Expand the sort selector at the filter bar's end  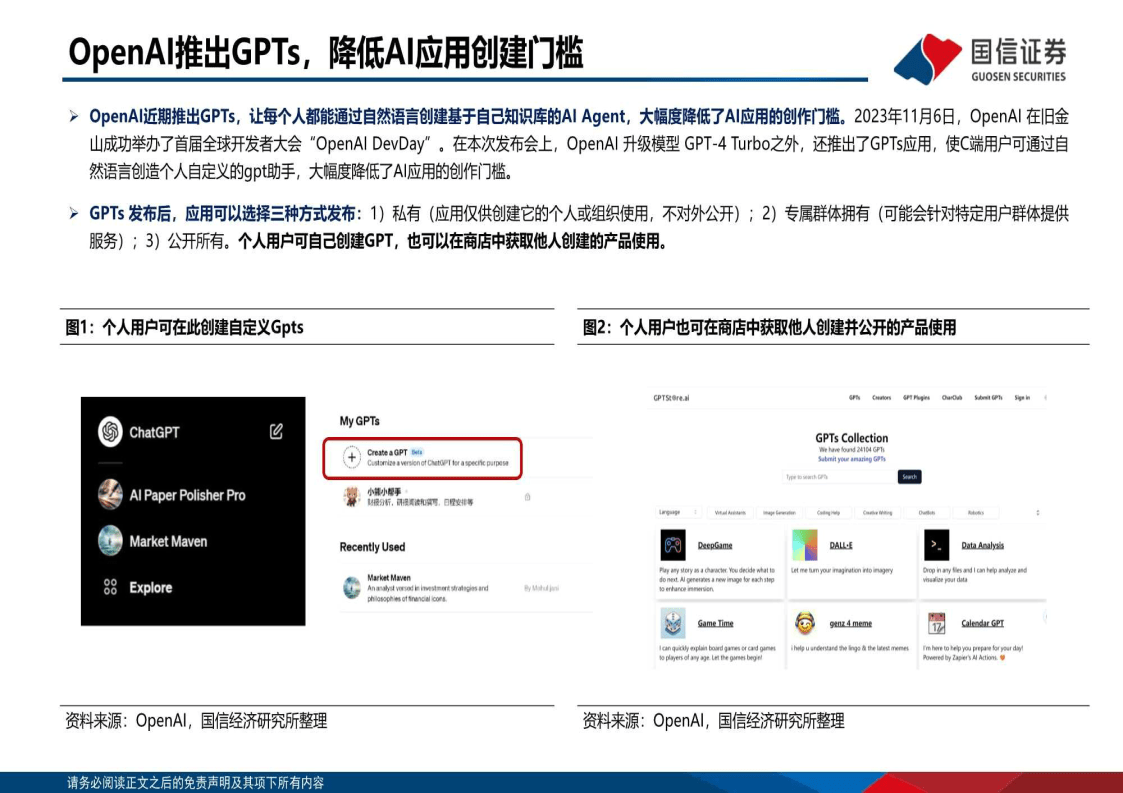point(1037,512)
